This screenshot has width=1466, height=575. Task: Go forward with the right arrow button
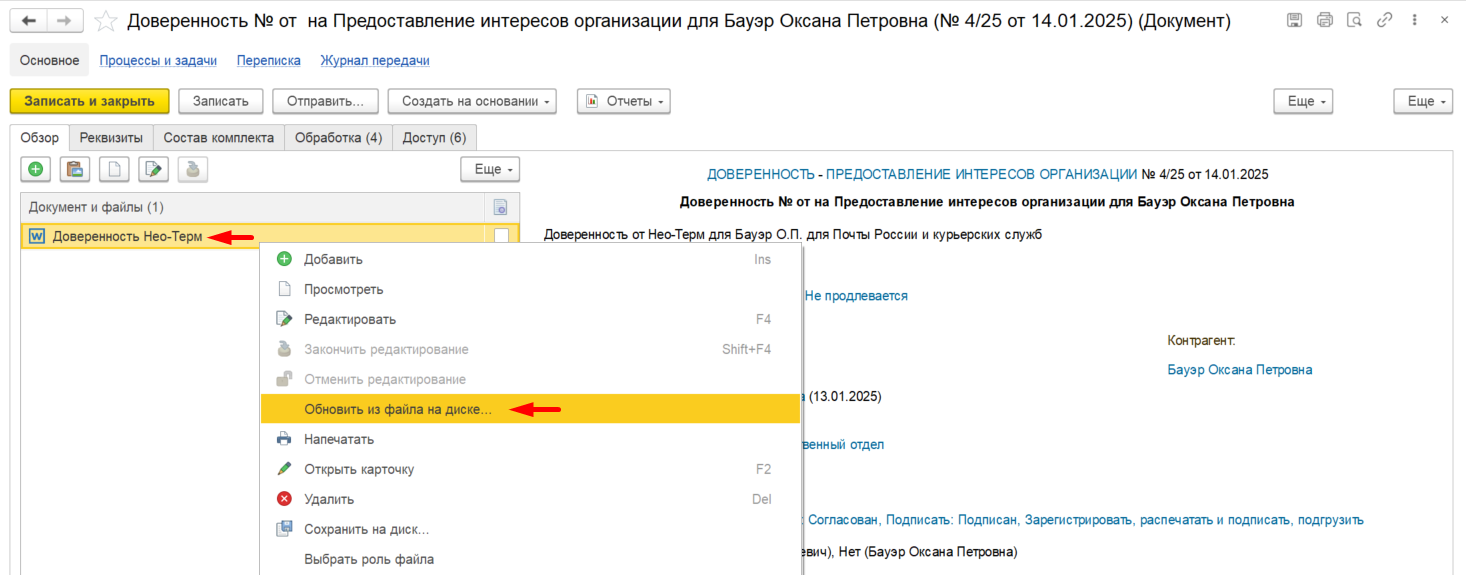point(65,20)
